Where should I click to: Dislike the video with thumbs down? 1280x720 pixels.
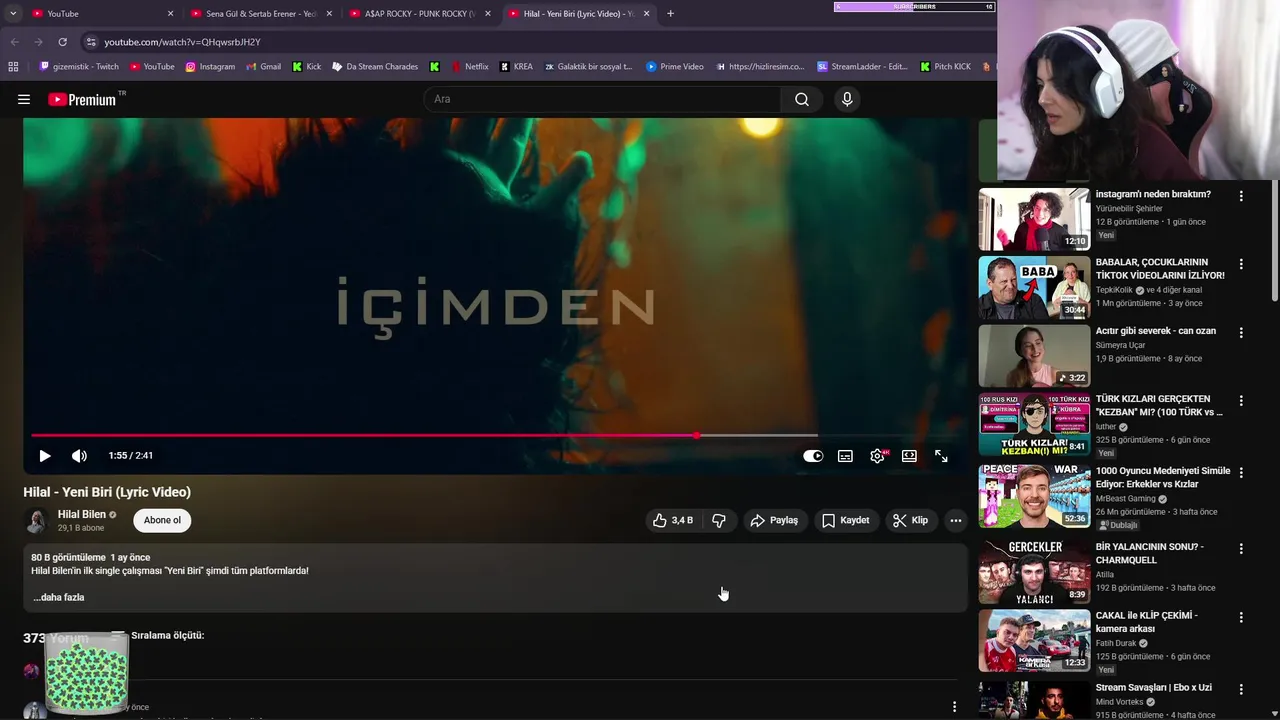click(x=719, y=520)
